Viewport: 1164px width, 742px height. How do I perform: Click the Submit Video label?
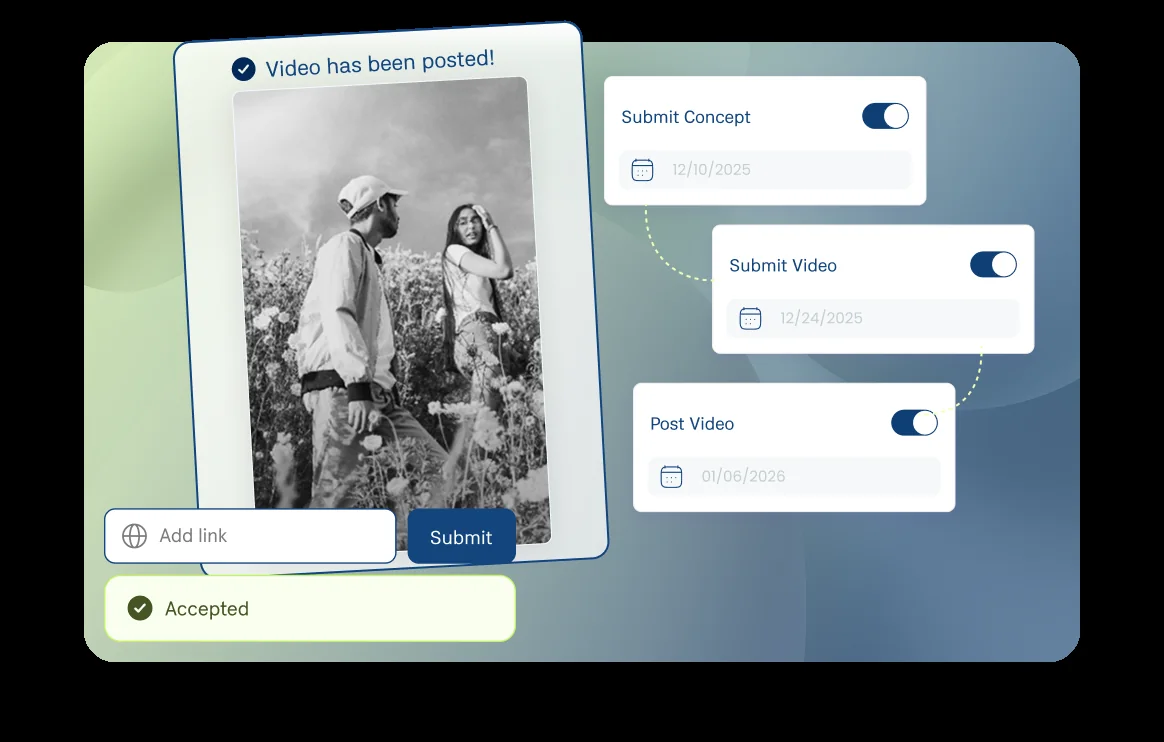pos(783,266)
